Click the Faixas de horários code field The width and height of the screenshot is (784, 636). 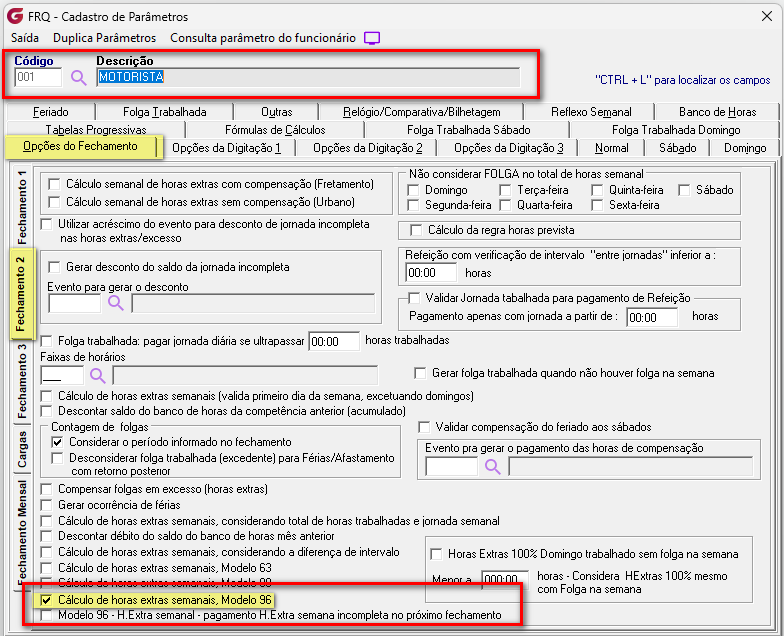pyautogui.click(x=62, y=376)
